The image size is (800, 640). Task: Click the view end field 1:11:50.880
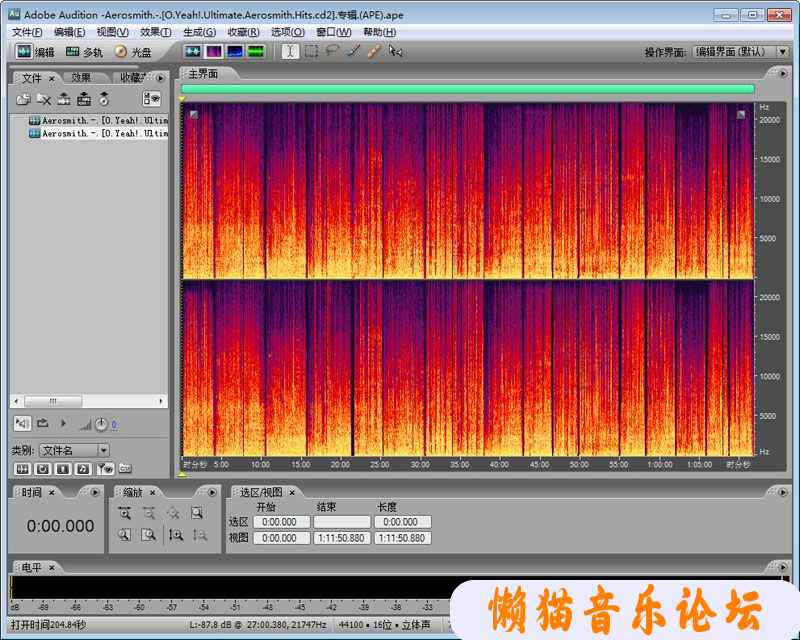click(x=341, y=538)
